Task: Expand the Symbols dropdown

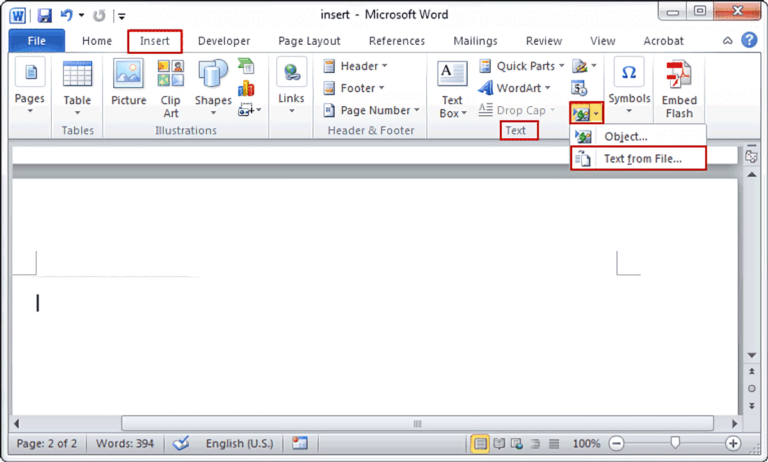Action: [x=629, y=87]
